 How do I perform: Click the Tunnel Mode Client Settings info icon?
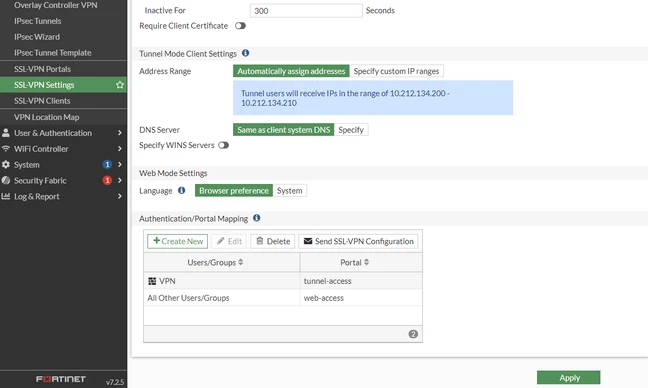(245, 53)
